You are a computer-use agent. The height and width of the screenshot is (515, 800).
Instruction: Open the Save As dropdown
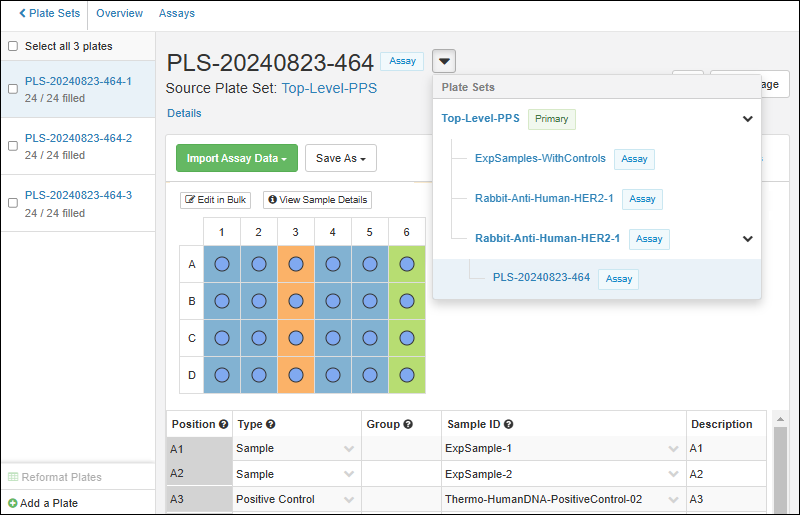click(340, 158)
